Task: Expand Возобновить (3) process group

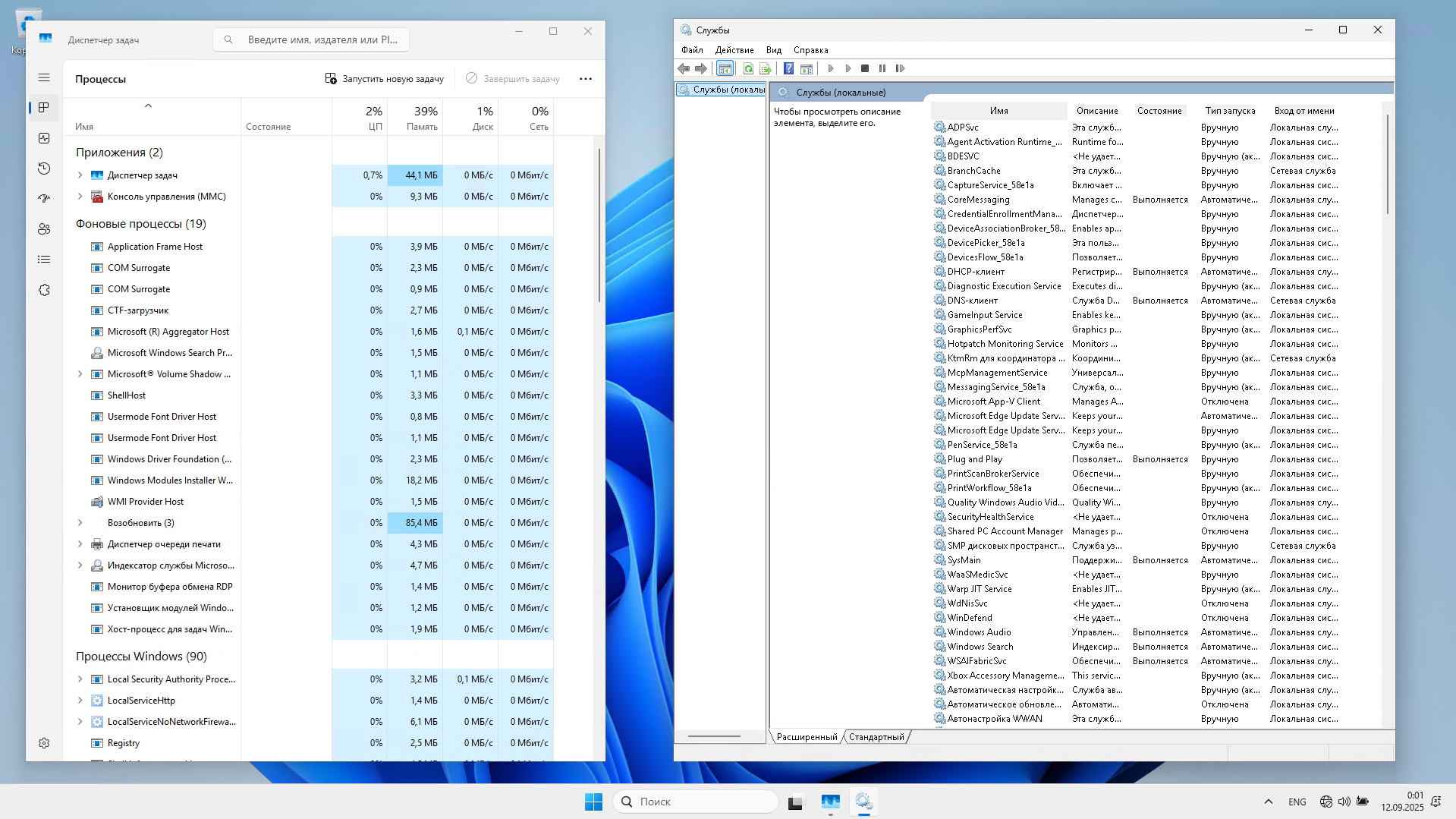Action: click(x=80, y=523)
